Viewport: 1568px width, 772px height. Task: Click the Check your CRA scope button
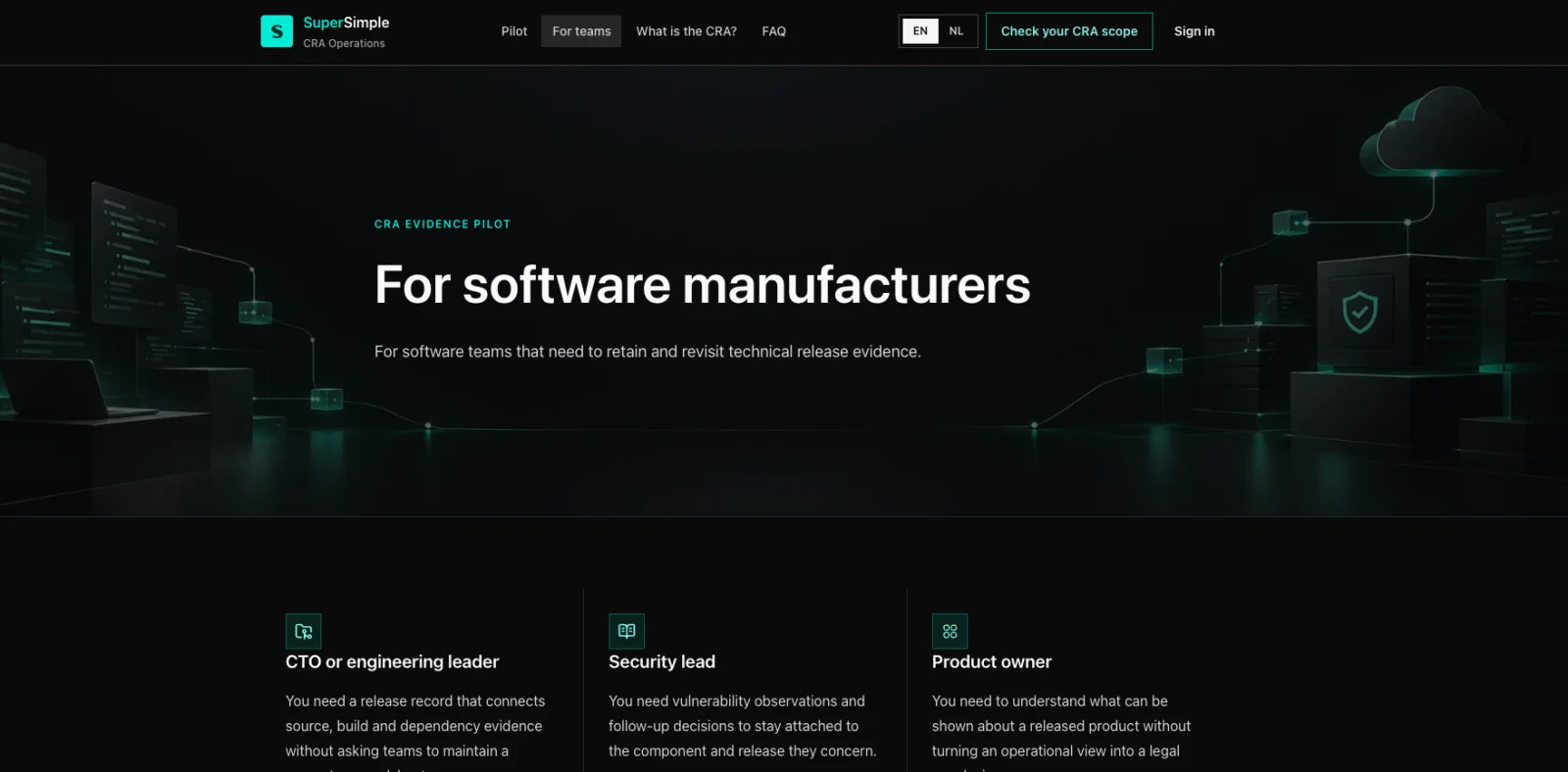click(1069, 31)
